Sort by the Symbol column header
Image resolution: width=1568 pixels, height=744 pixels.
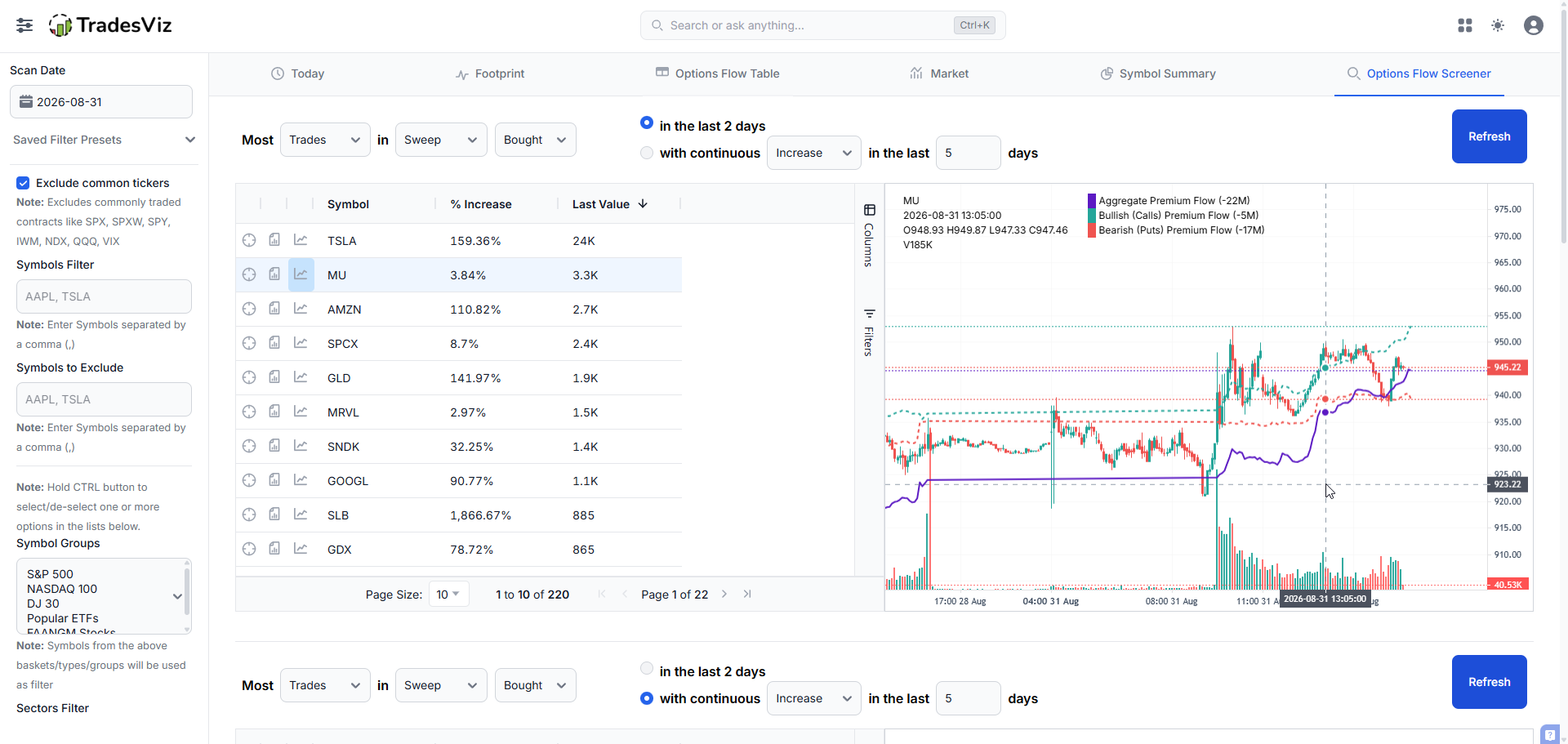[348, 204]
